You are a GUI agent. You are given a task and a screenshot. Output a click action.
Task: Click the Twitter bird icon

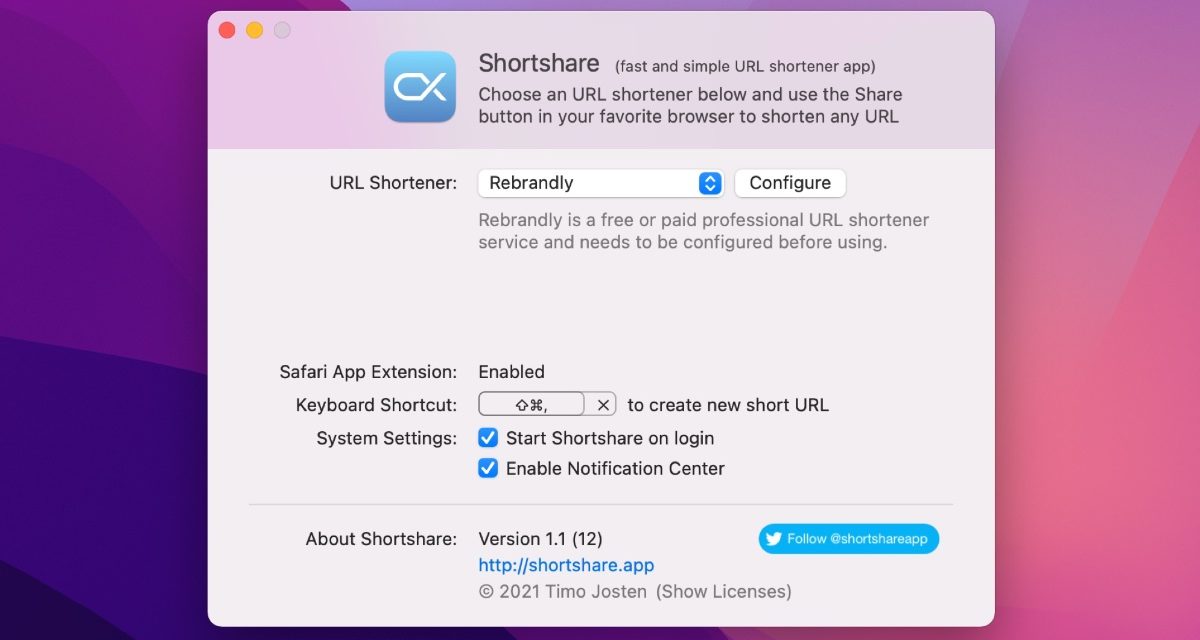[x=773, y=539]
